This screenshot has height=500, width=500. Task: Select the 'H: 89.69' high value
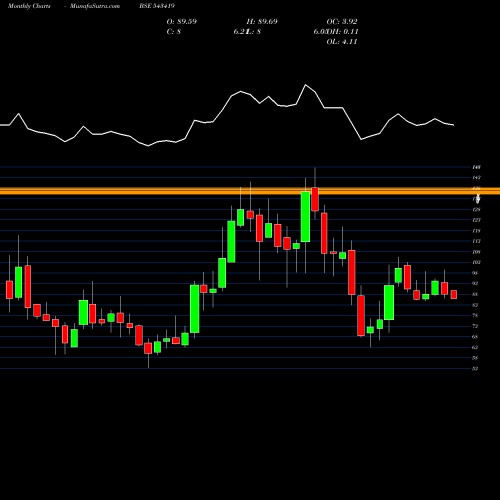pos(262,22)
